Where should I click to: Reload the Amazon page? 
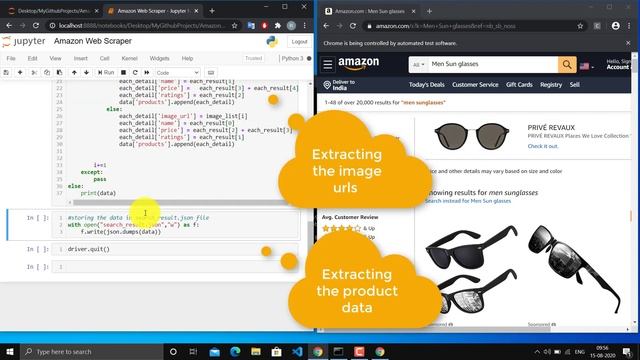click(353, 26)
